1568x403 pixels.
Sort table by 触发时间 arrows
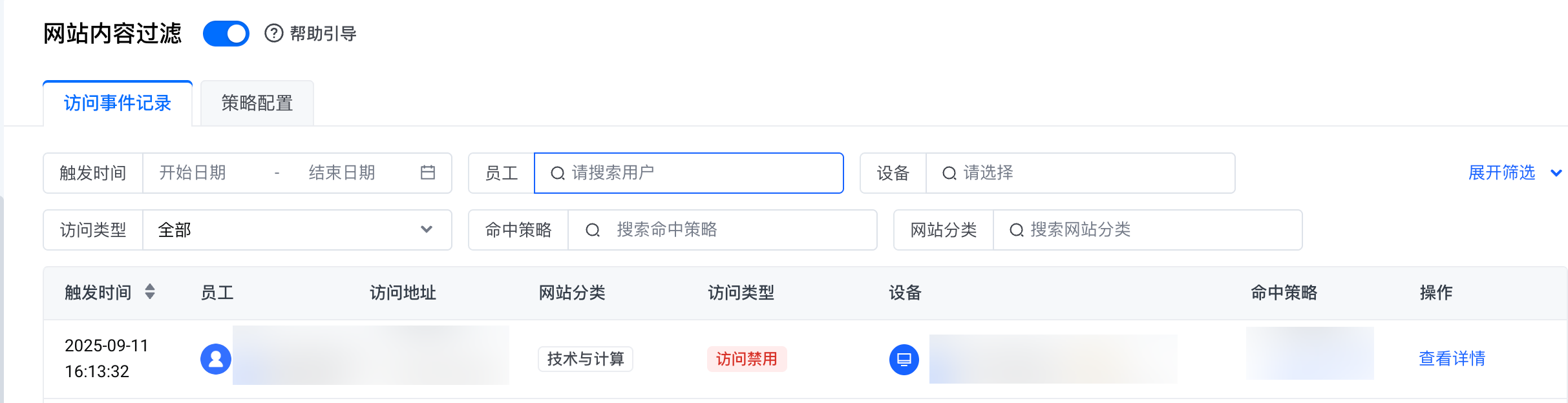click(x=150, y=292)
